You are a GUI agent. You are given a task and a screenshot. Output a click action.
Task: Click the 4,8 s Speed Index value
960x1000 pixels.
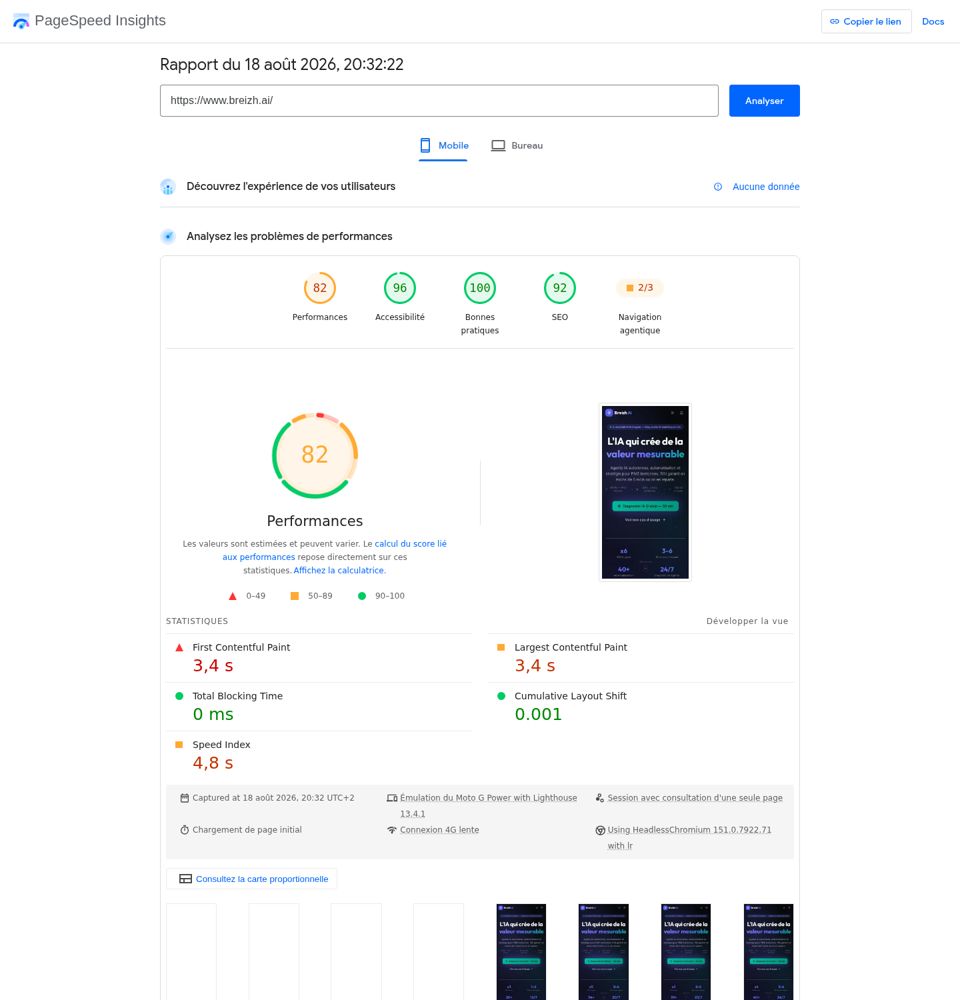click(x=213, y=763)
